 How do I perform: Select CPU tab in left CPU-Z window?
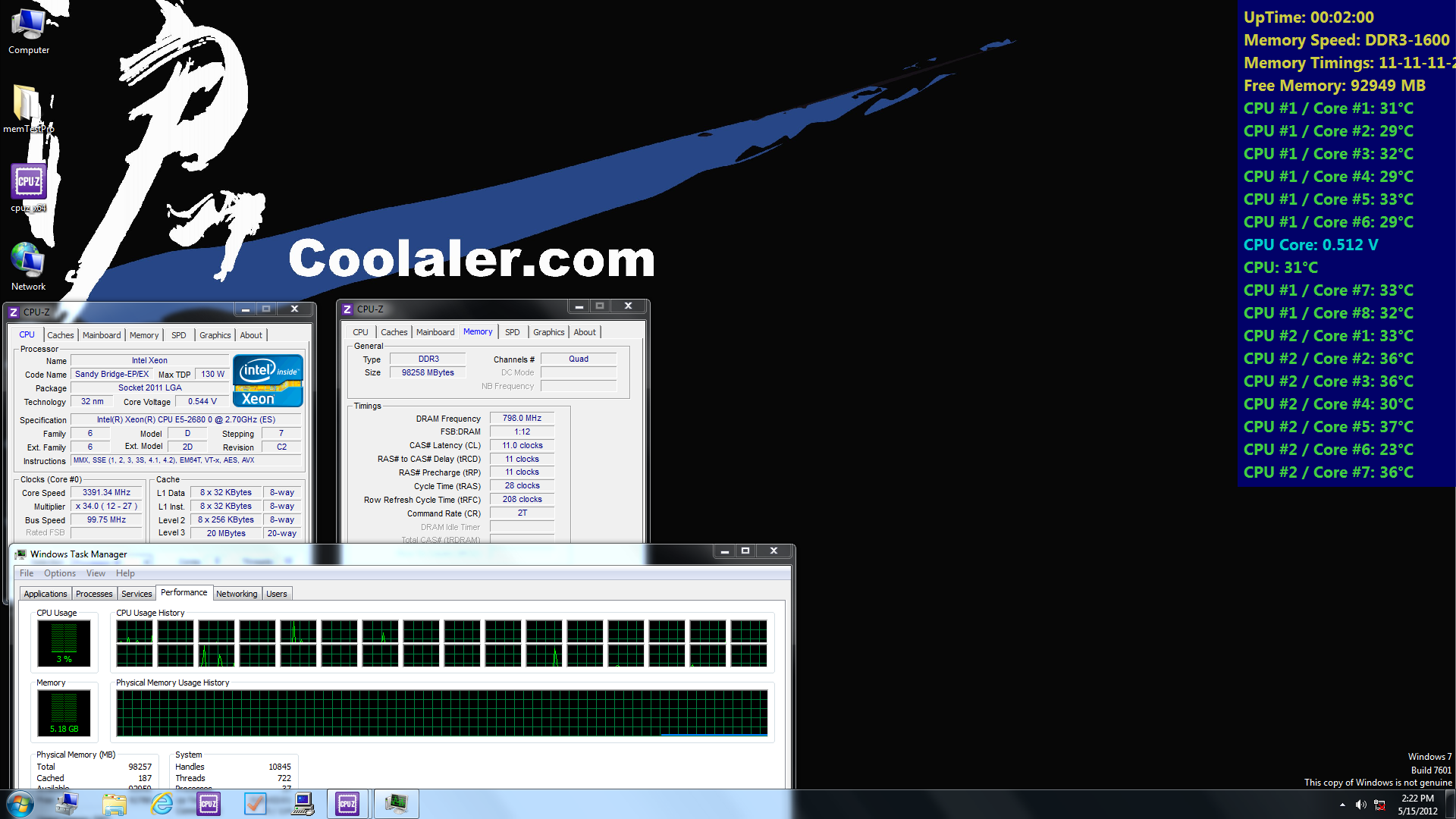click(x=27, y=334)
